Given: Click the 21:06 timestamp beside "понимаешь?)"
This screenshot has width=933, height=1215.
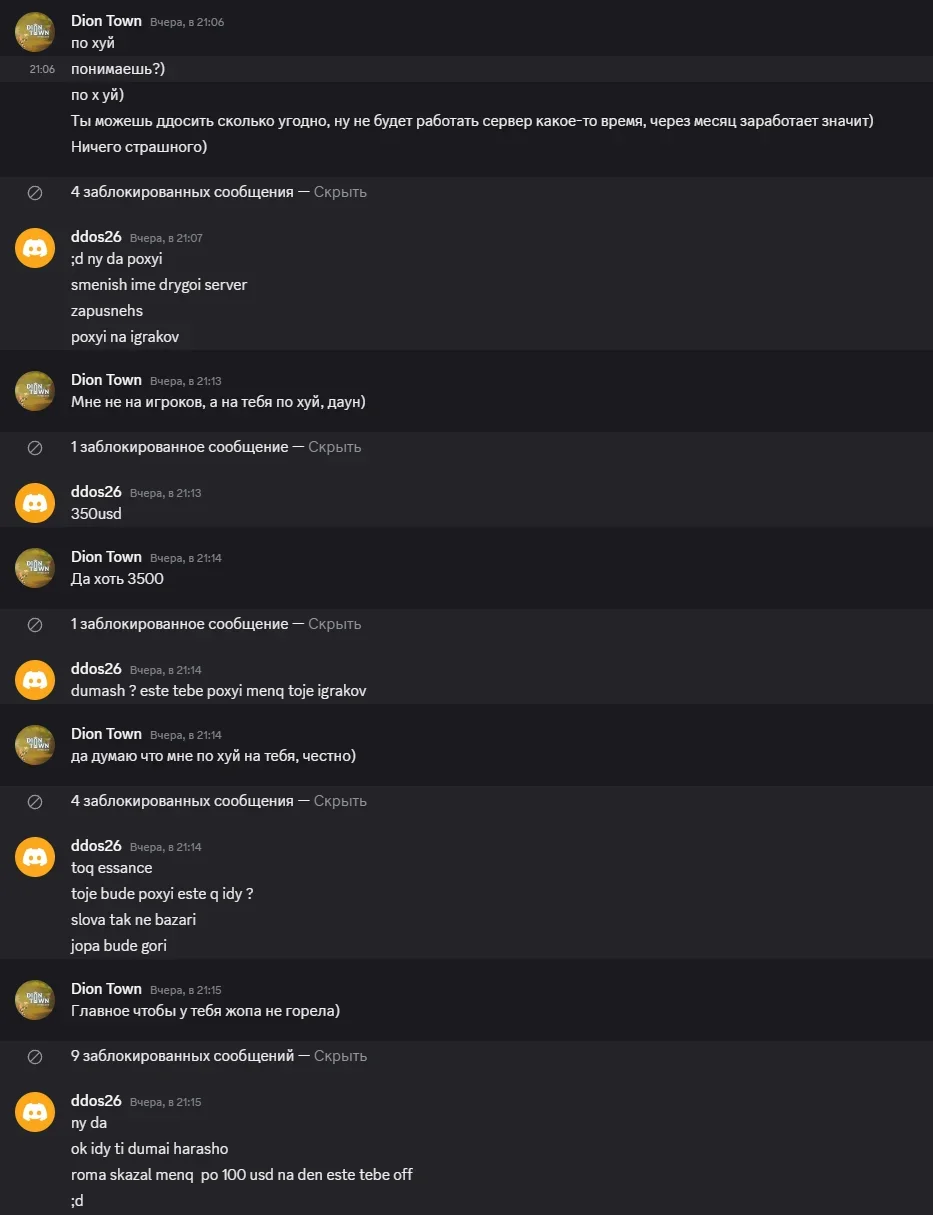Looking at the screenshot, I should [x=42, y=70].
